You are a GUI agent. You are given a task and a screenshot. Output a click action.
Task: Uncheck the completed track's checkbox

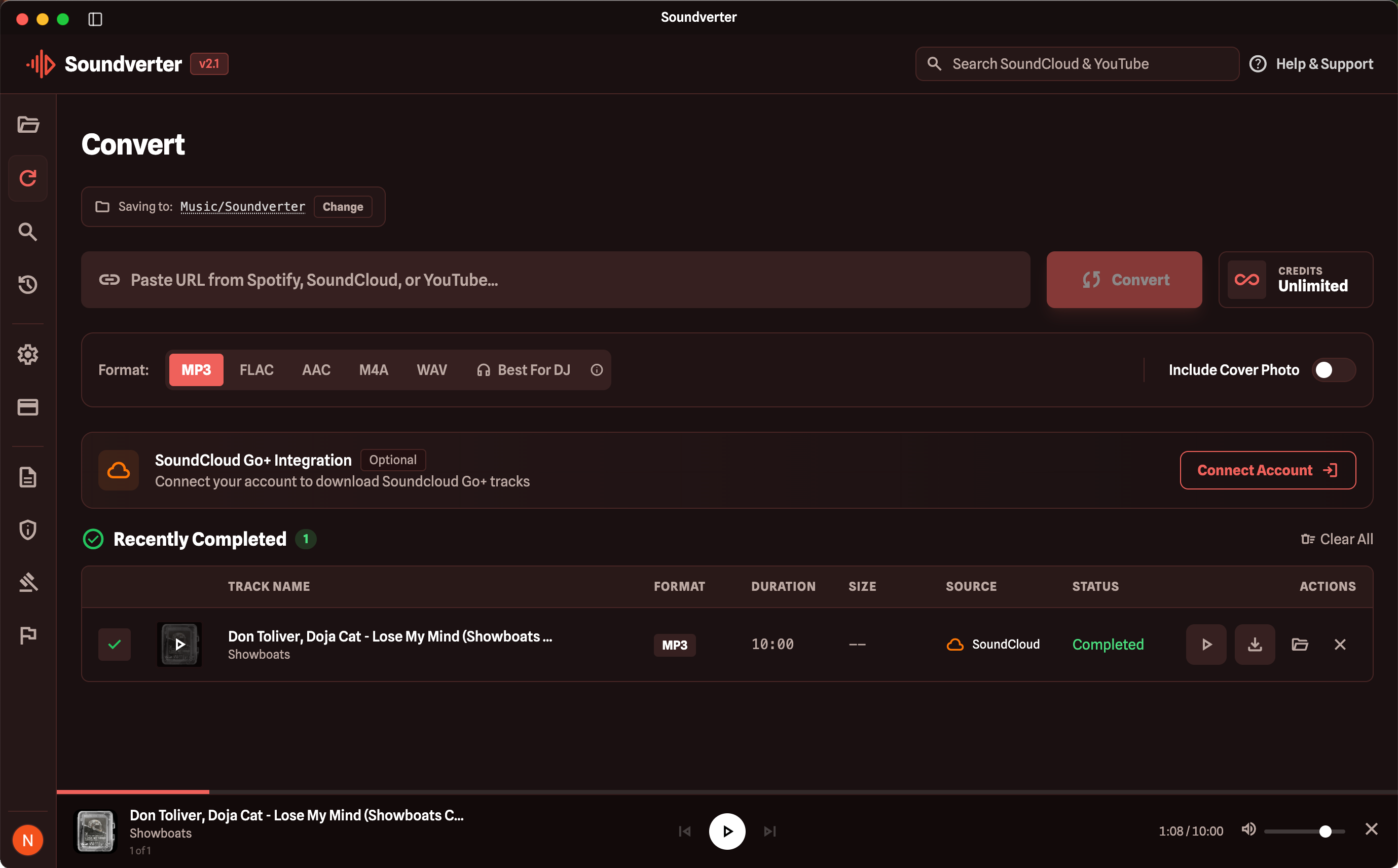(114, 644)
